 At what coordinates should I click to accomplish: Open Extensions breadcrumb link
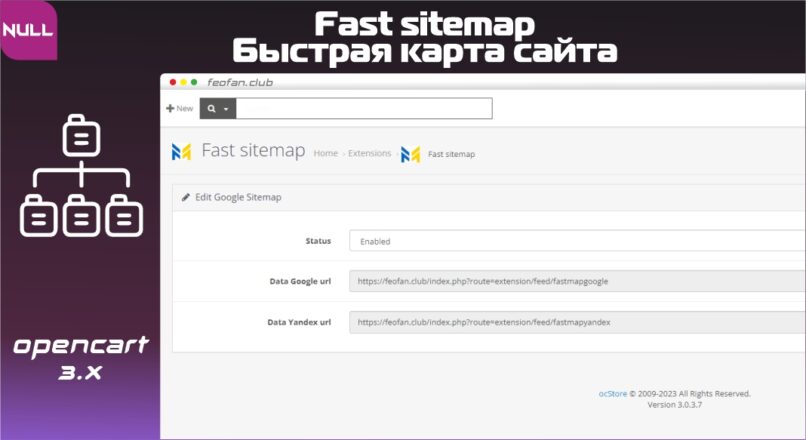(370, 153)
